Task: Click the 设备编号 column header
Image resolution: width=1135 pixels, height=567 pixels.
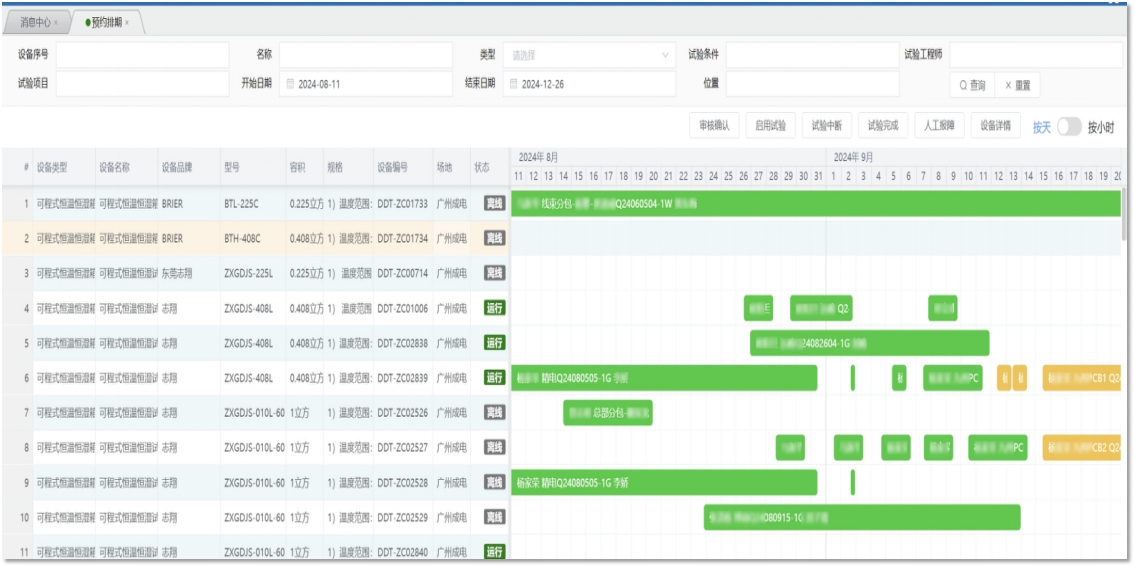Action: pos(402,167)
